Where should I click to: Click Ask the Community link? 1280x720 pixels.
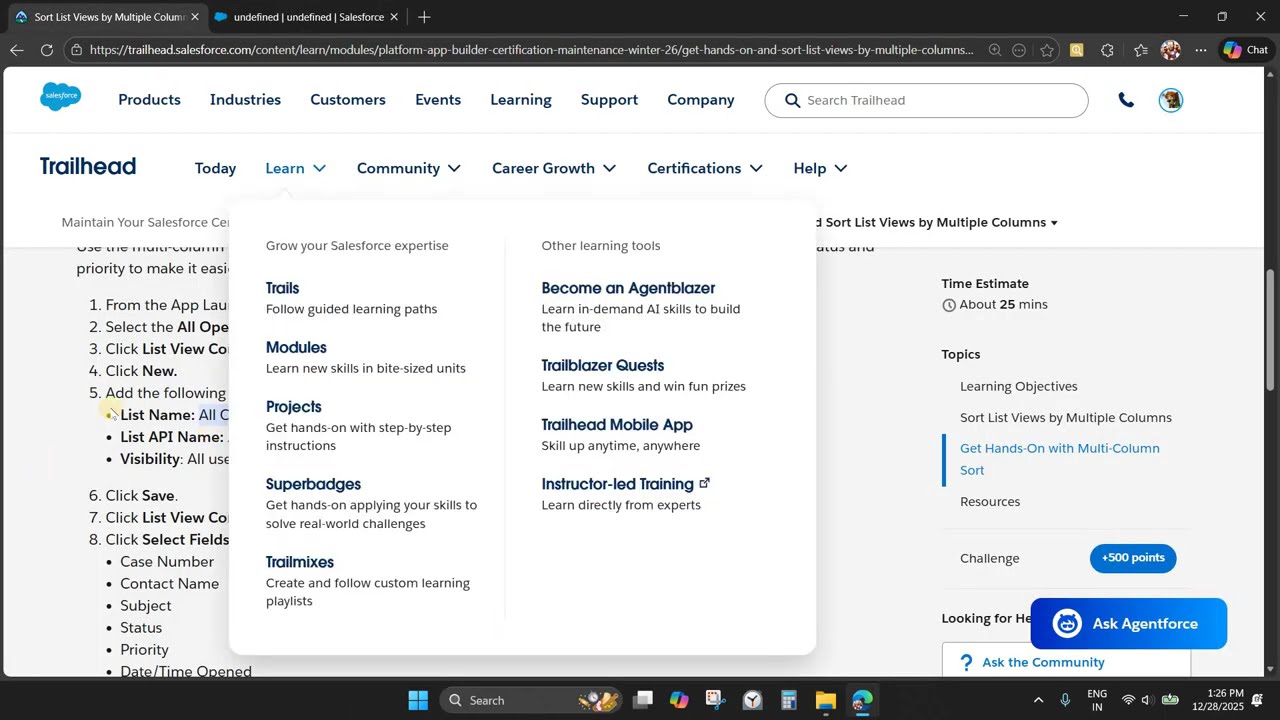click(x=1043, y=662)
